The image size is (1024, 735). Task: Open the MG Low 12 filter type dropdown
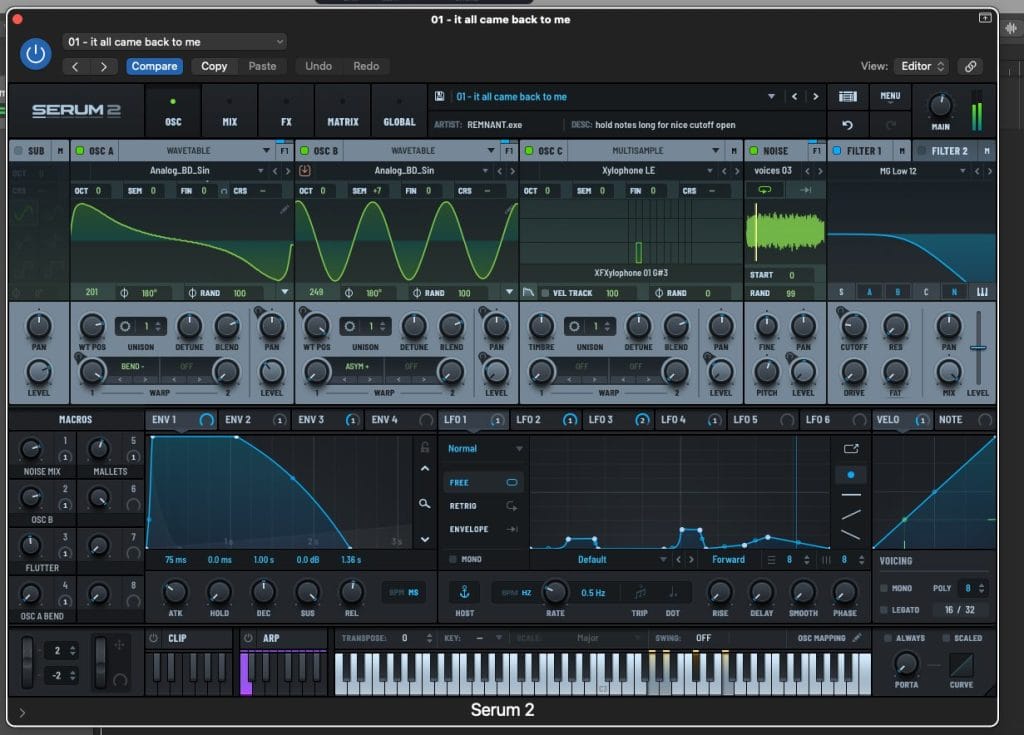899,171
